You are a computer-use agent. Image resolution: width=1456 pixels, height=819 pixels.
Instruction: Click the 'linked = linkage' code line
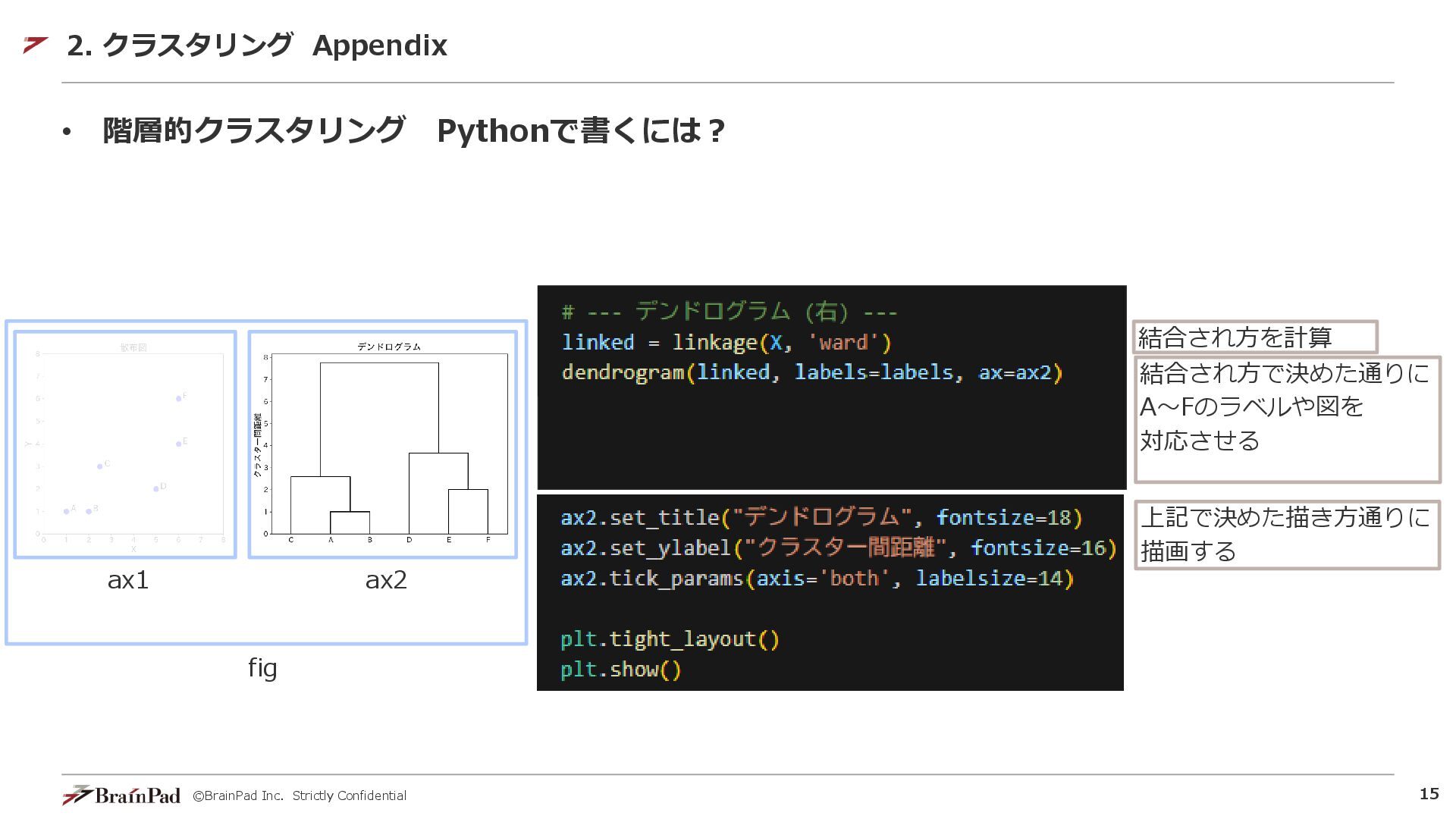coord(726,343)
